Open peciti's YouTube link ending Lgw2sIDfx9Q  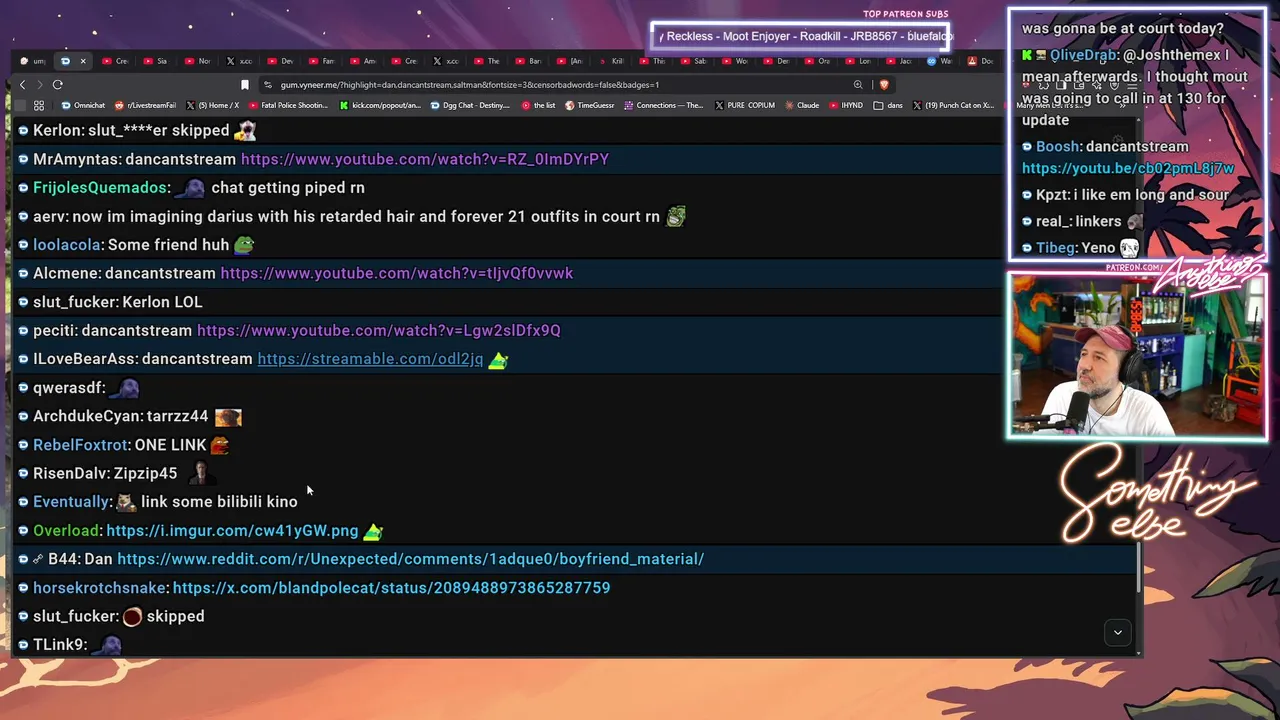(x=379, y=330)
